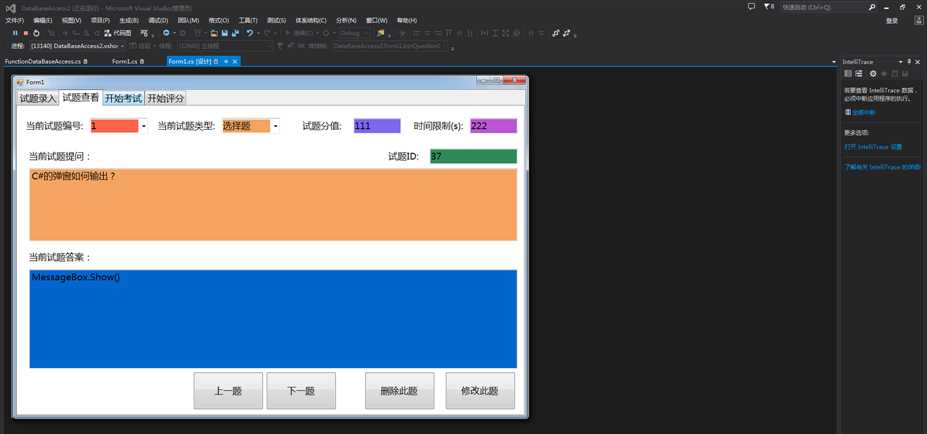Click the orange question text box
The image size is (927, 434).
[x=273, y=205]
